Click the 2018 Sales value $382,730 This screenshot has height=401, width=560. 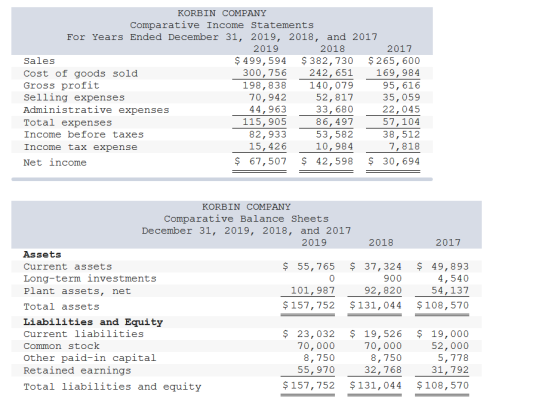(x=327, y=61)
